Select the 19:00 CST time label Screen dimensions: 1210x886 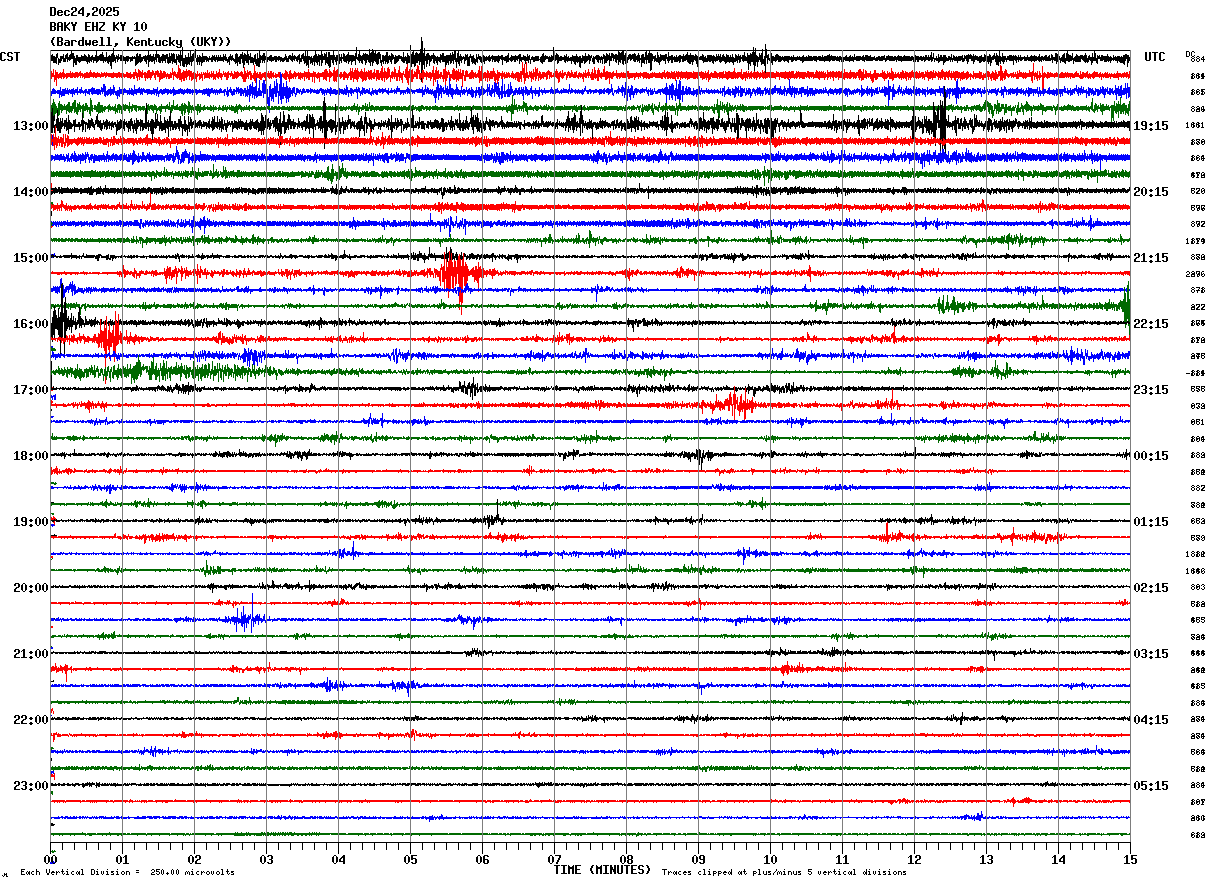click(30, 522)
